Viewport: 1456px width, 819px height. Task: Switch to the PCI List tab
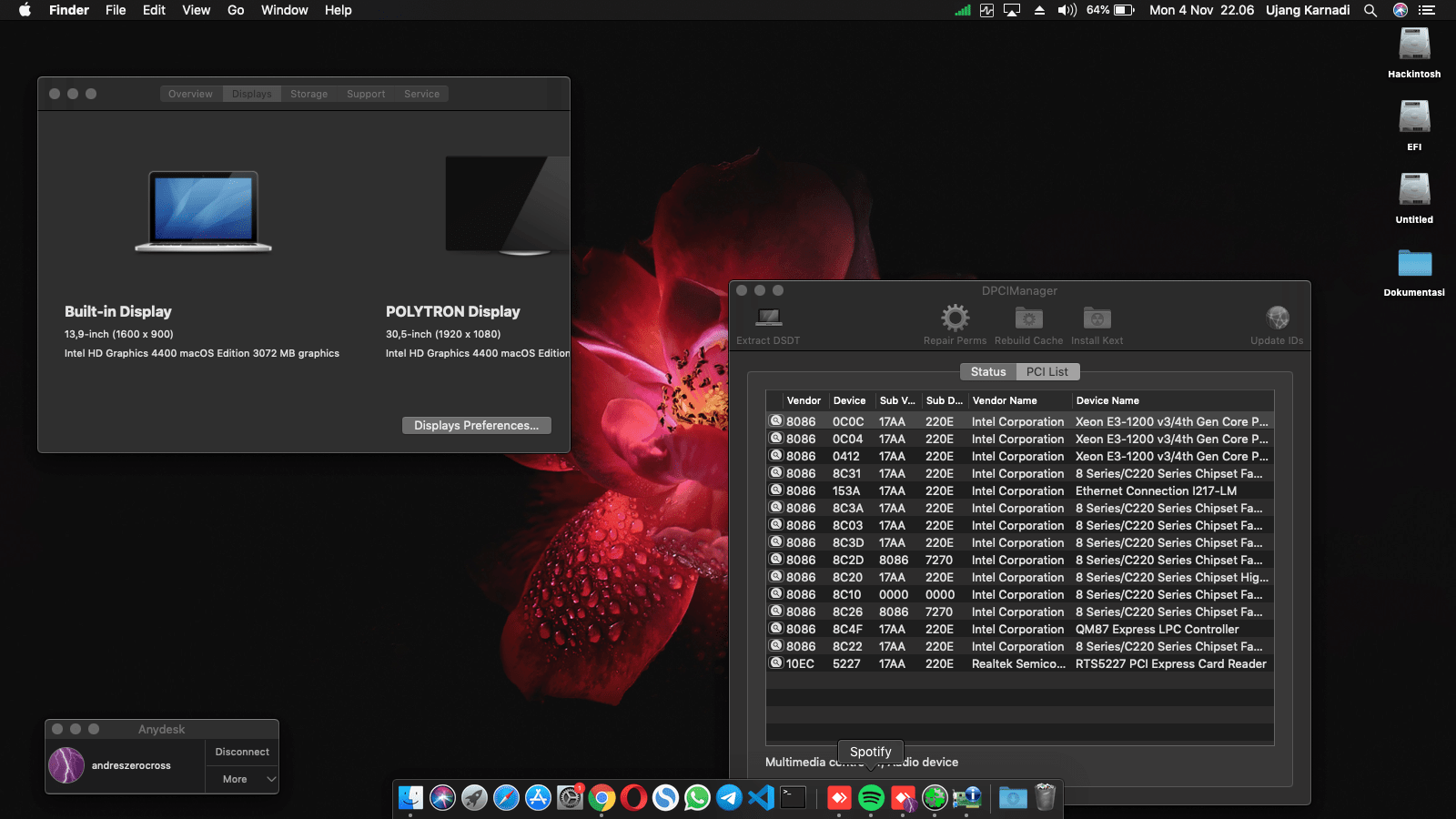[1047, 371]
